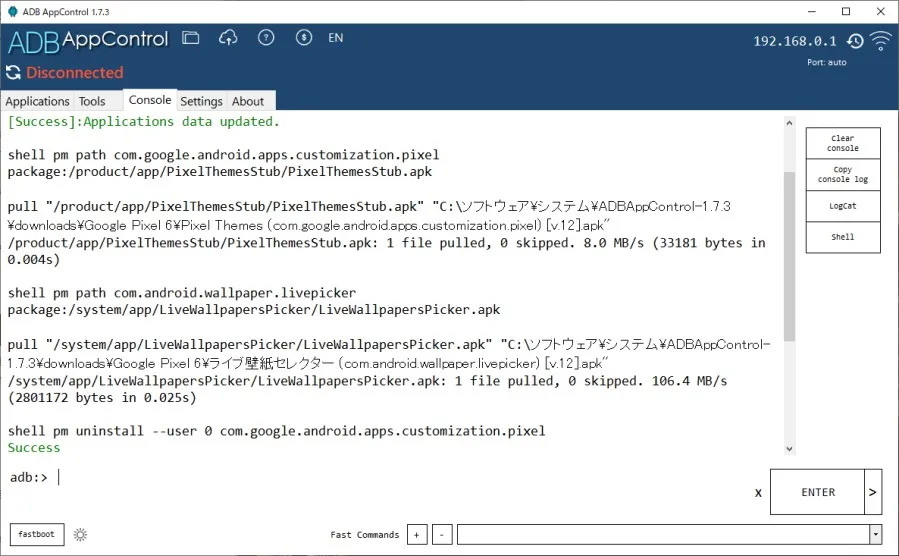This screenshot has height=556, width=899.
Task: Open the help question mark icon
Action: (266, 38)
